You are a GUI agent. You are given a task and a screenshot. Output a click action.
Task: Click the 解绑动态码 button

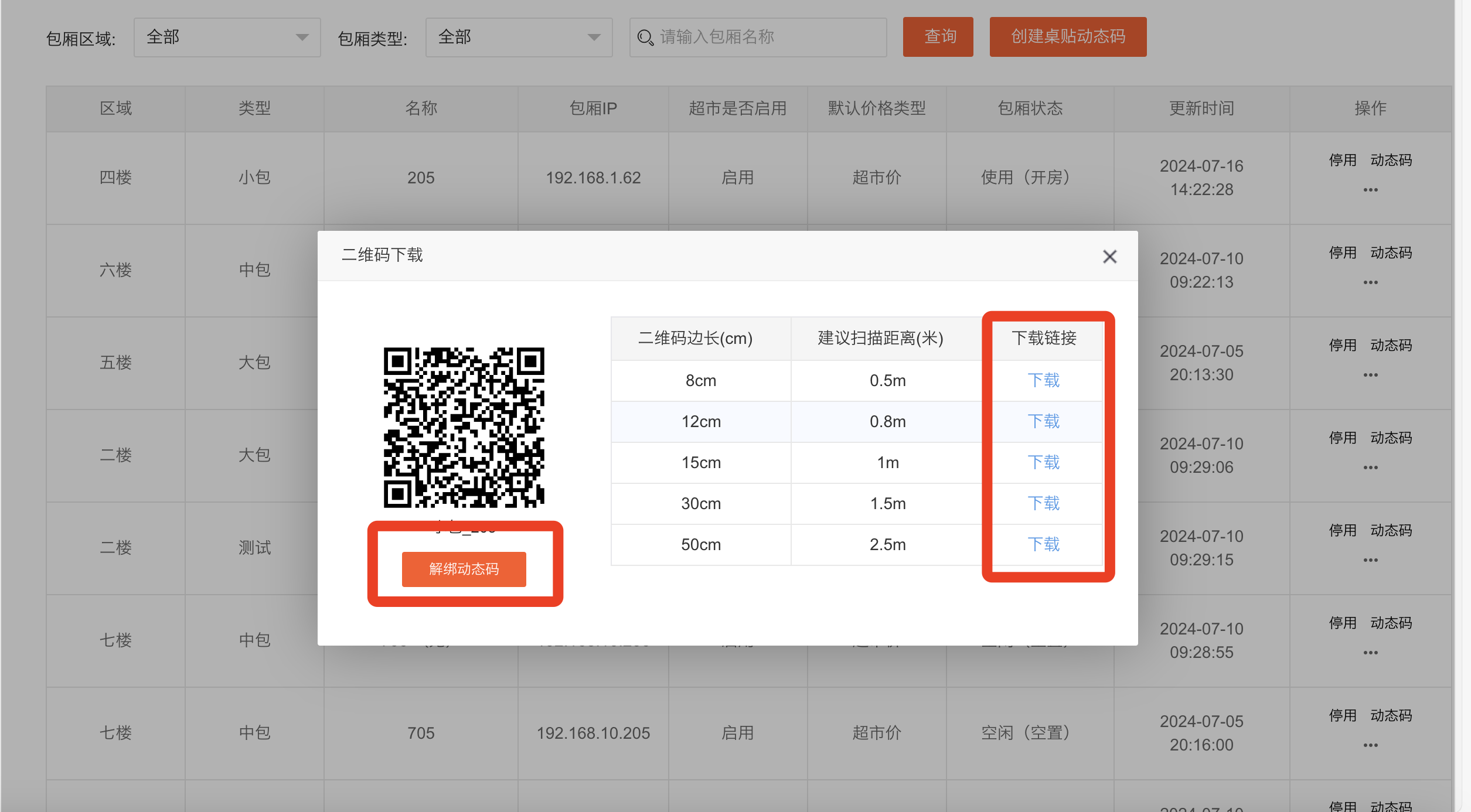464,569
